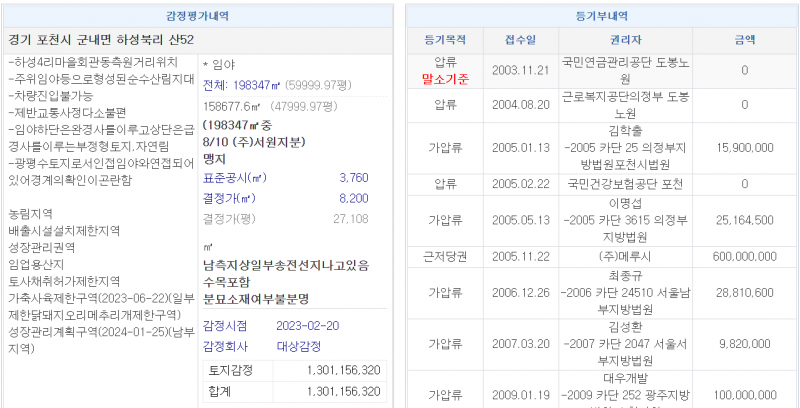The height and width of the screenshot is (408, 800).
Task: Click the 표준공시(㎡) label
Action: 235,177
